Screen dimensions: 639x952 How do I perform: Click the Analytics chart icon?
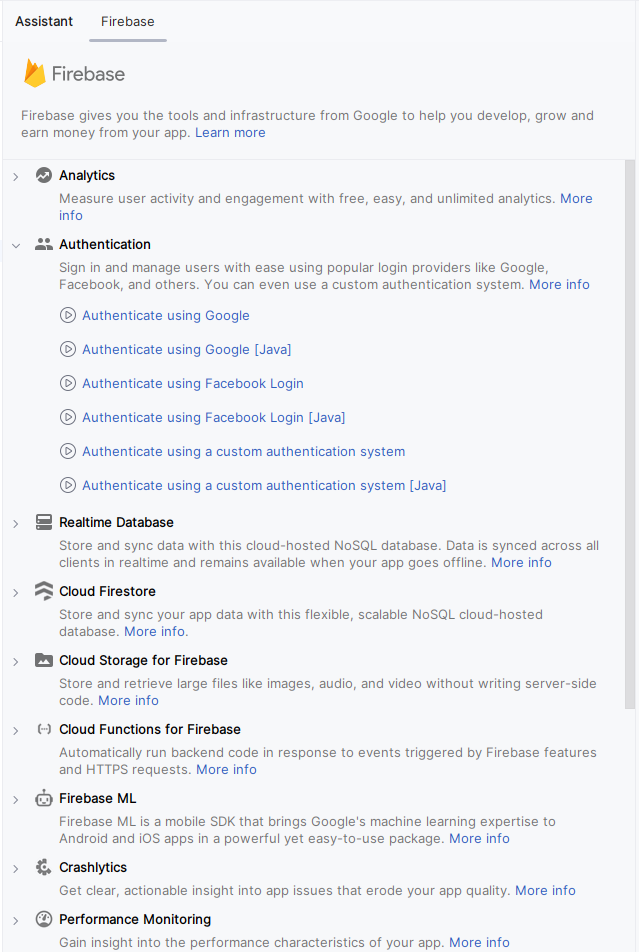pos(43,175)
